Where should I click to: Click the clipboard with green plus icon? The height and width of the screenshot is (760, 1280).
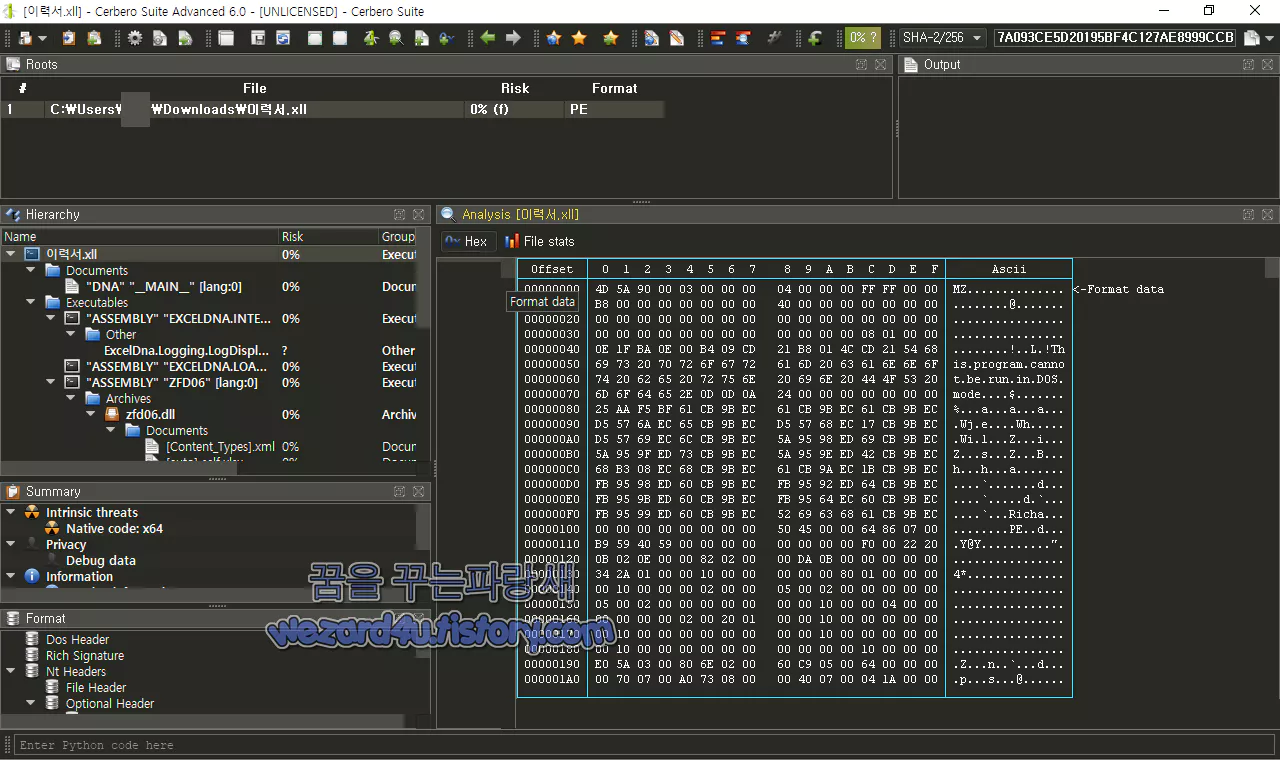pos(94,38)
